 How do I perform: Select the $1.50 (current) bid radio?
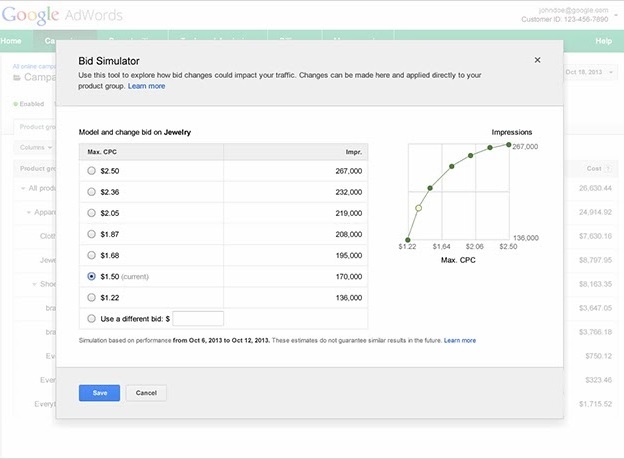tap(92, 276)
